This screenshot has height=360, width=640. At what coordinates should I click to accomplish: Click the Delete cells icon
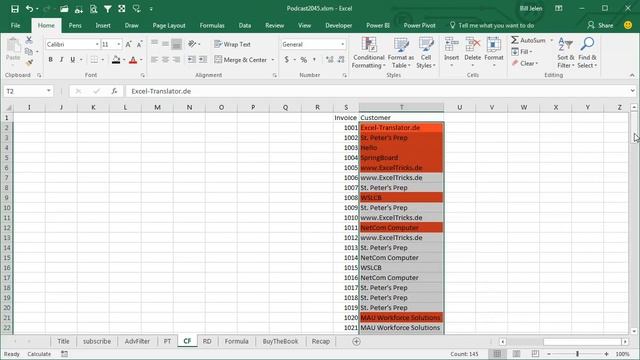coord(473,44)
